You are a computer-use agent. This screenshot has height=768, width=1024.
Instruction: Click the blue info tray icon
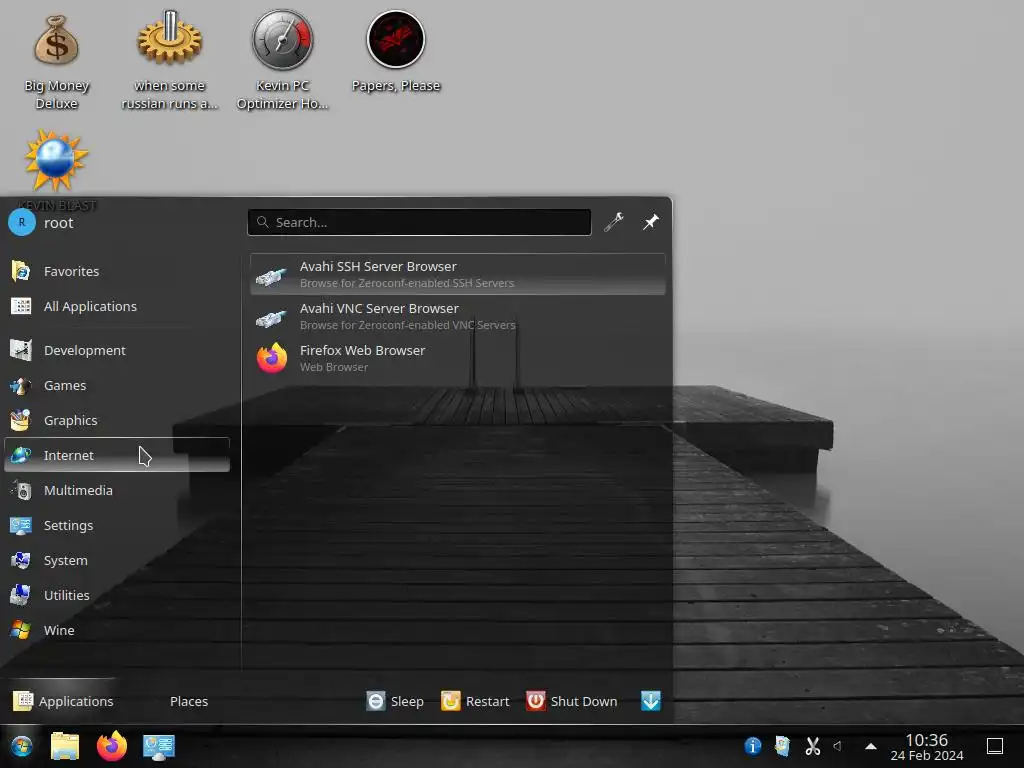coord(752,746)
